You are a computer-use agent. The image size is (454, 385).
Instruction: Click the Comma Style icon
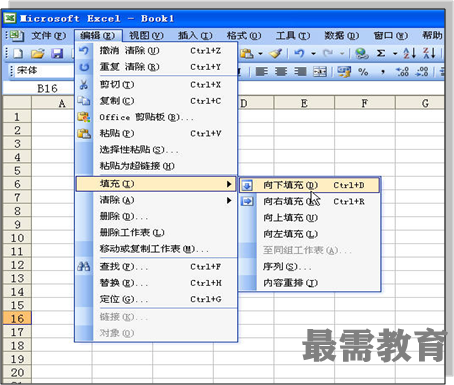pyautogui.click(x=383, y=72)
